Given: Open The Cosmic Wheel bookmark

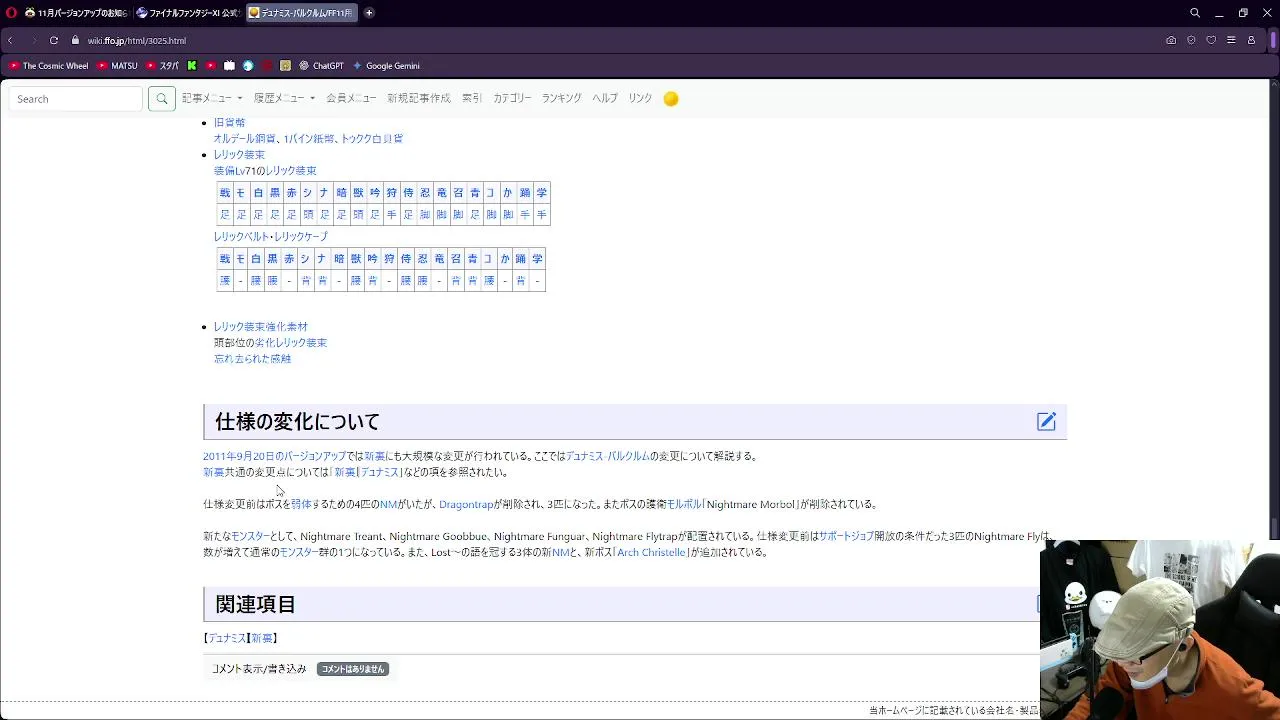Looking at the screenshot, I should pyautogui.click(x=49, y=66).
